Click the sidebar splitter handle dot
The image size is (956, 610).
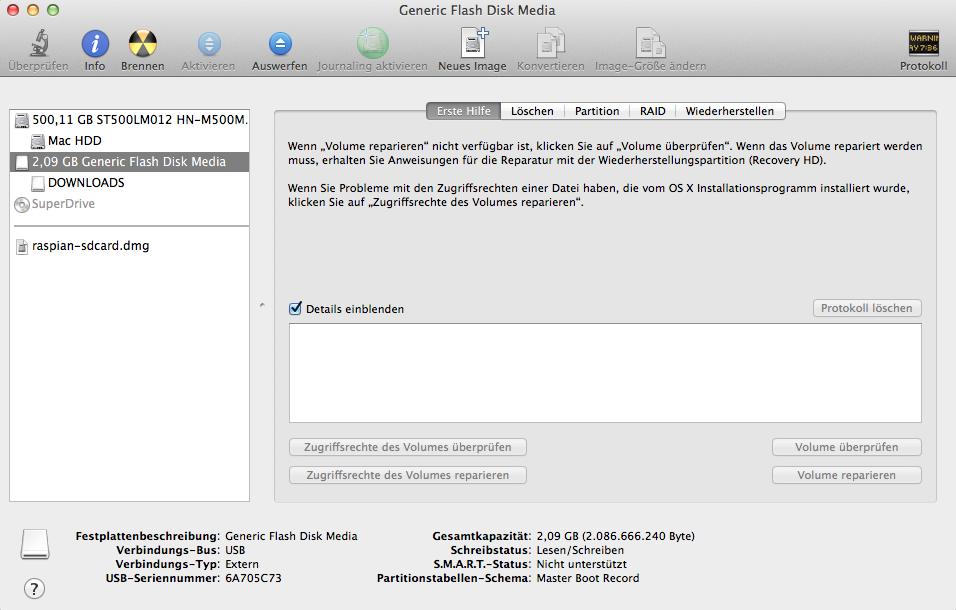(262, 305)
